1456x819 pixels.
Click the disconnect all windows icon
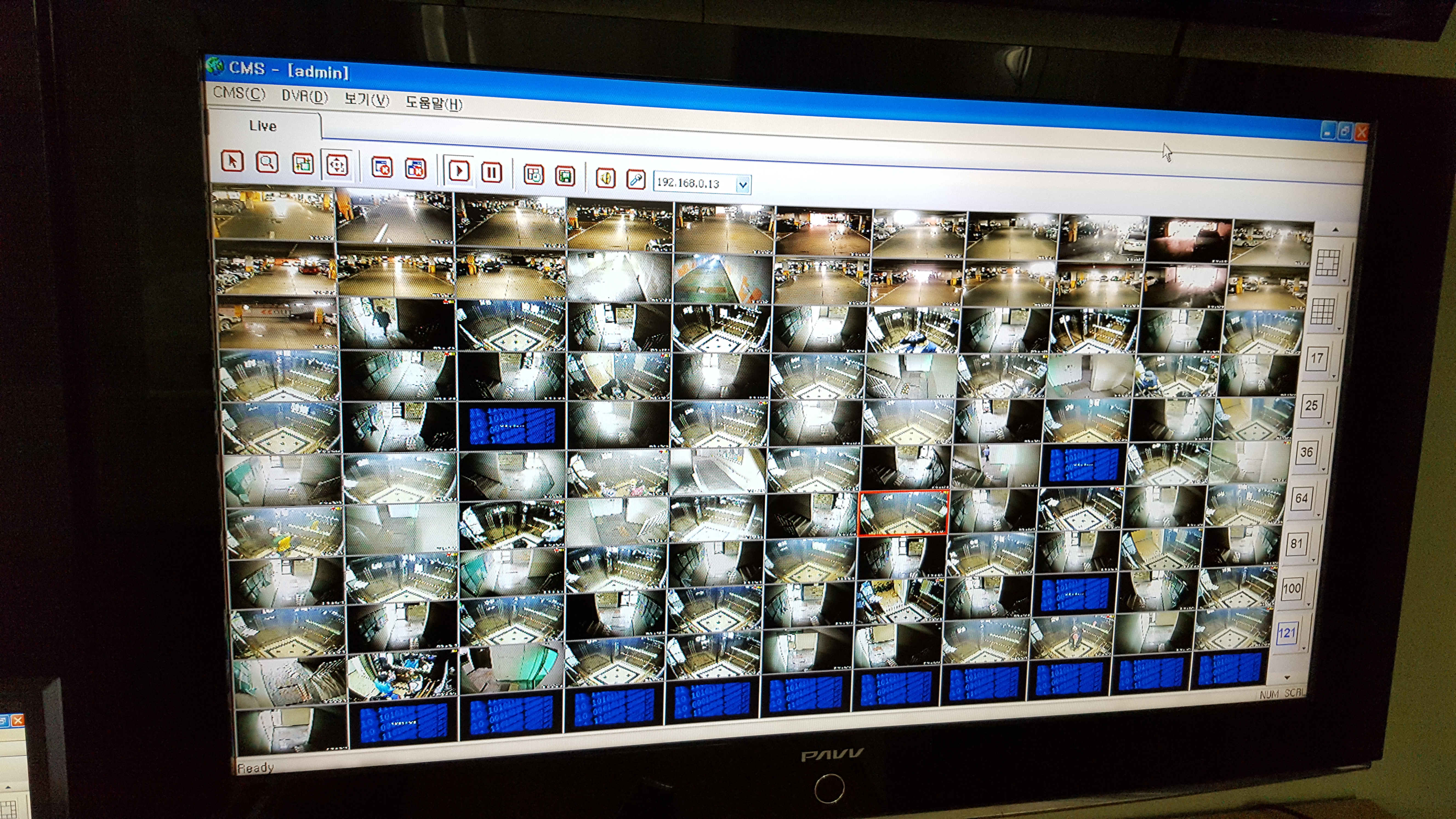point(416,169)
